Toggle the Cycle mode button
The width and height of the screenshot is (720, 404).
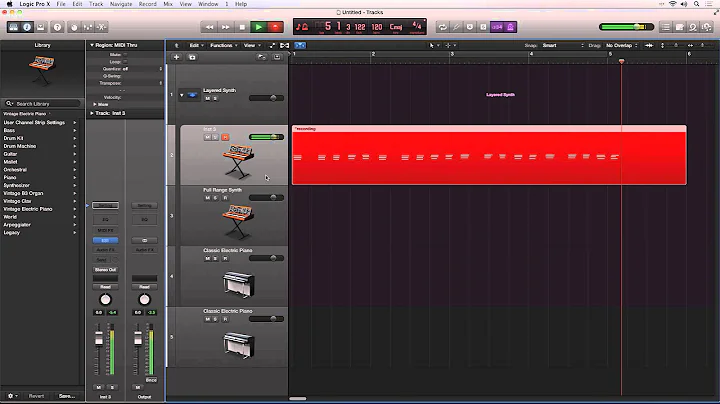(x=442, y=27)
